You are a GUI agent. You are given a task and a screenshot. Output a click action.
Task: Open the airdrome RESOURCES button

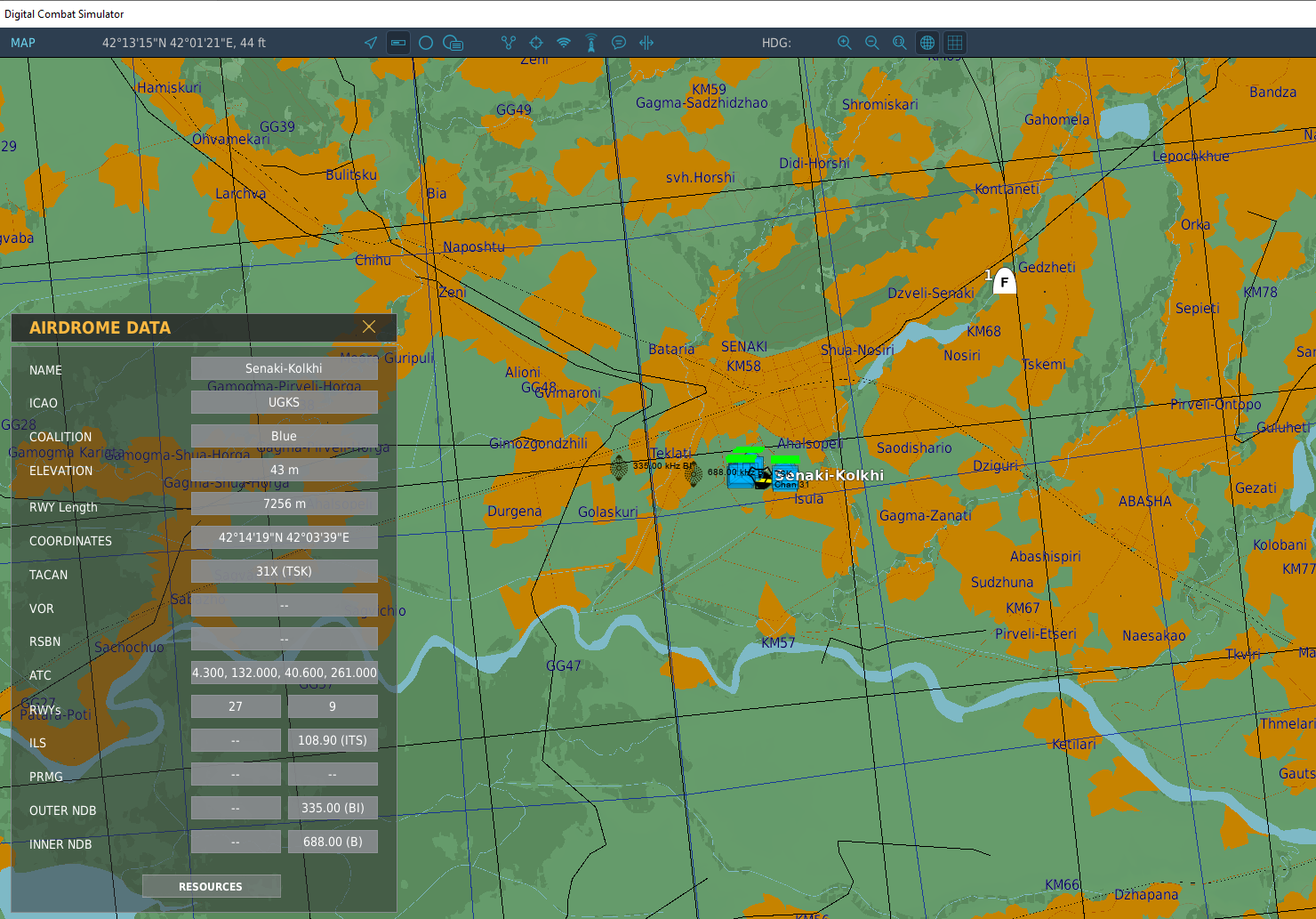[211, 886]
